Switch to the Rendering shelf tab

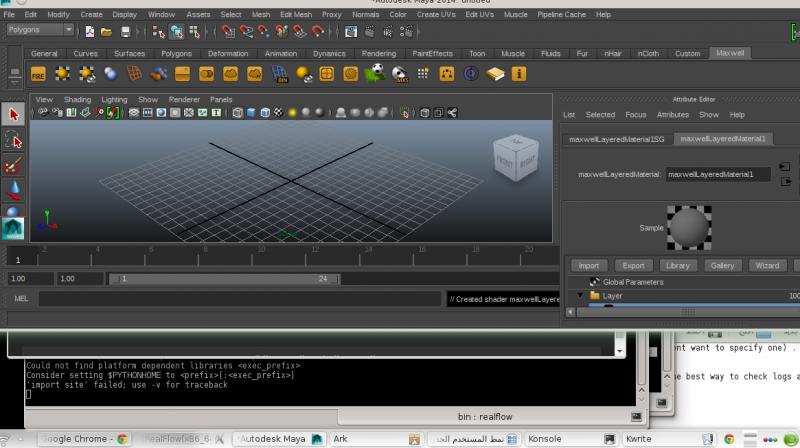(x=379, y=53)
